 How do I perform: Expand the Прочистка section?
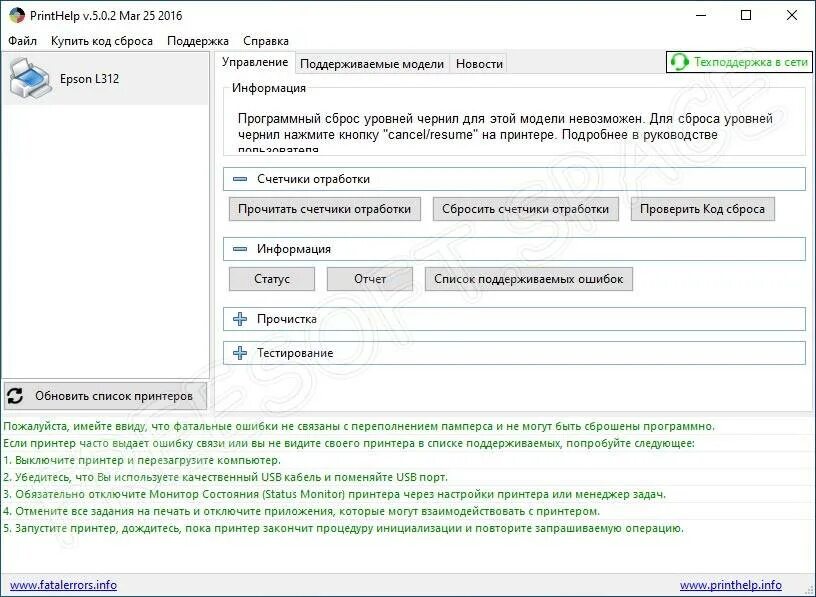point(238,318)
